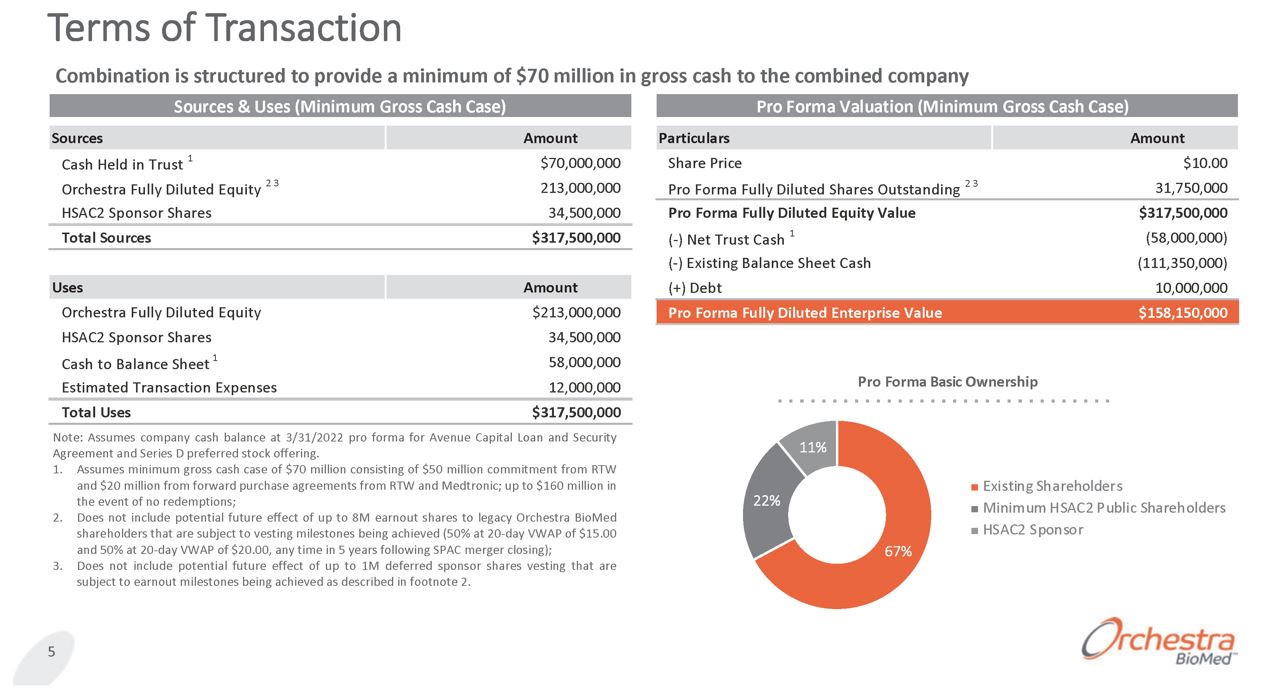Click the Minimum HSAC2 Public Shareholders legend marker
The width and height of the screenshot is (1276, 695).
[x=975, y=508]
